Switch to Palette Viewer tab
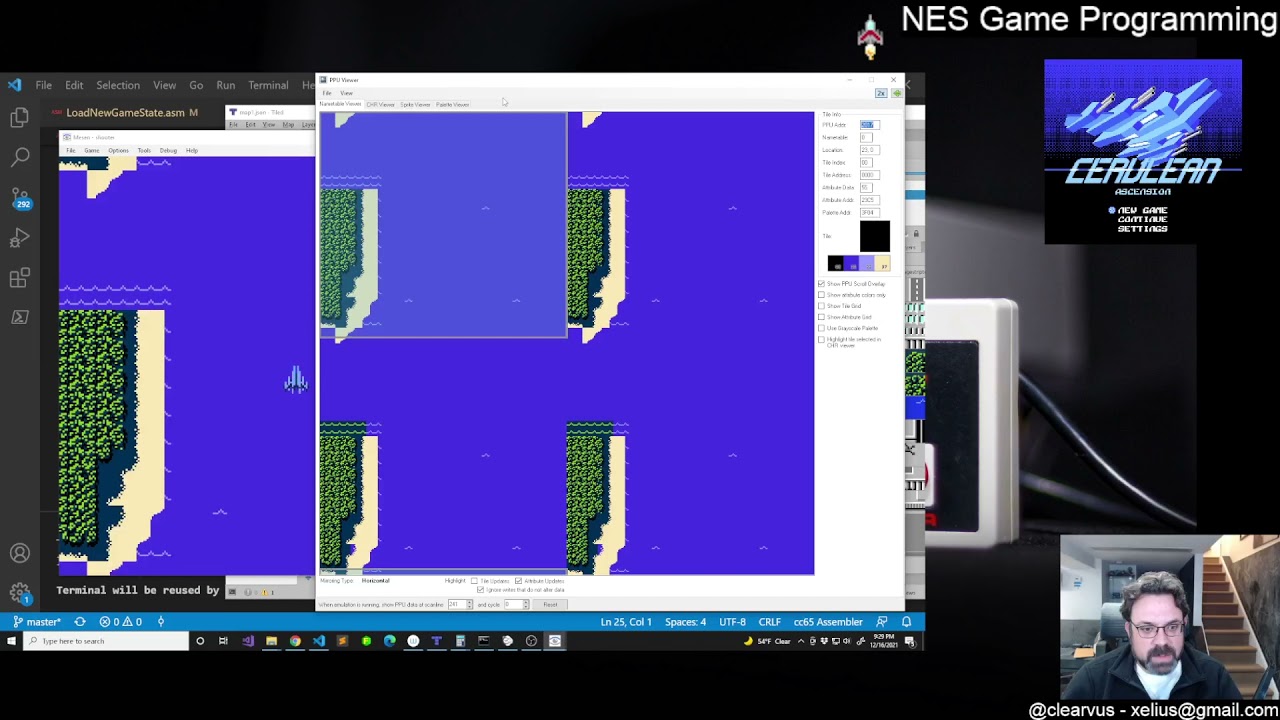This screenshot has width=1280, height=720. coord(452,104)
